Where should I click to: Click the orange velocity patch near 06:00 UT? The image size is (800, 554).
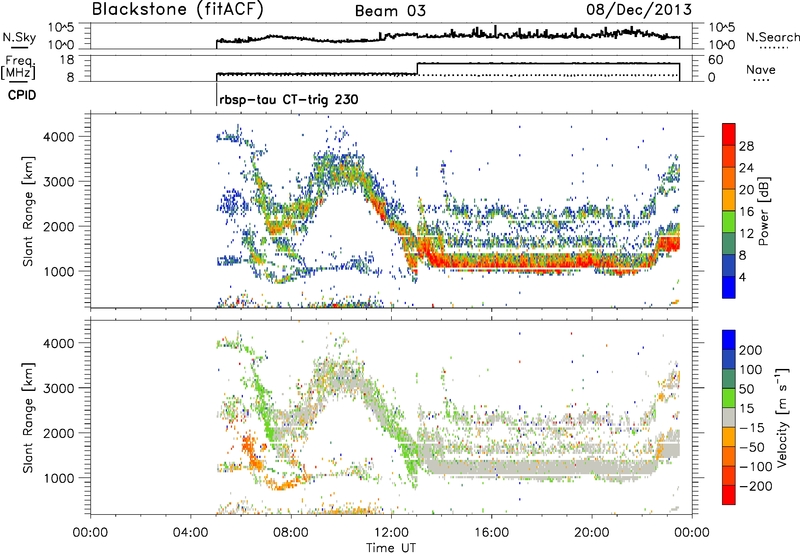[x=252, y=453]
